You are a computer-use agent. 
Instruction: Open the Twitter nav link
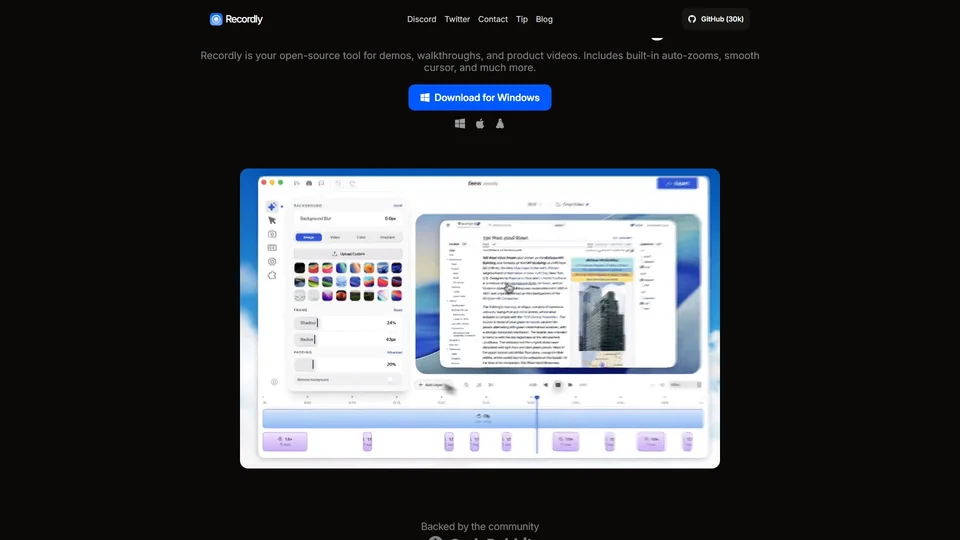coord(457,19)
